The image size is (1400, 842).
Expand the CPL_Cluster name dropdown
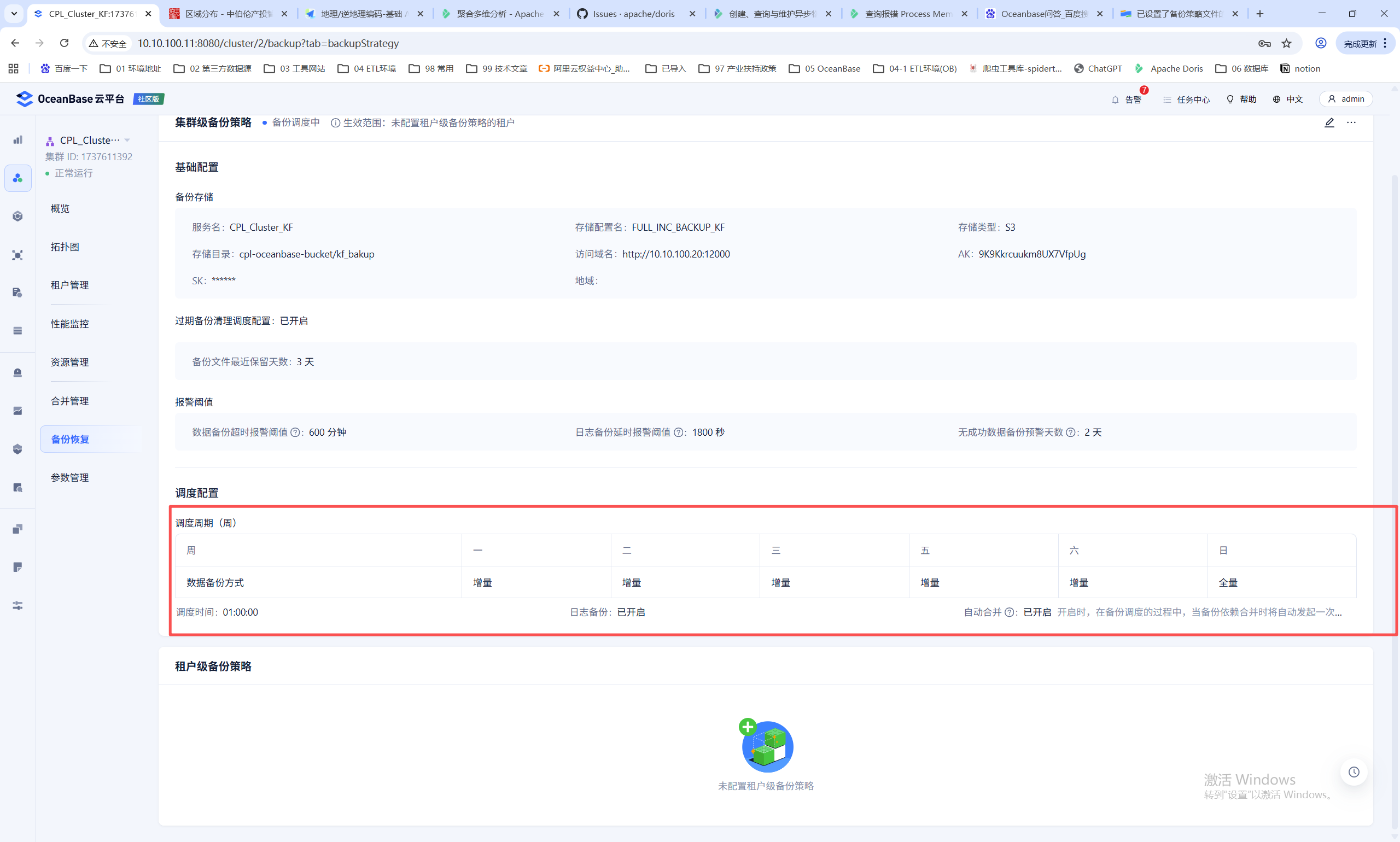coord(127,140)
